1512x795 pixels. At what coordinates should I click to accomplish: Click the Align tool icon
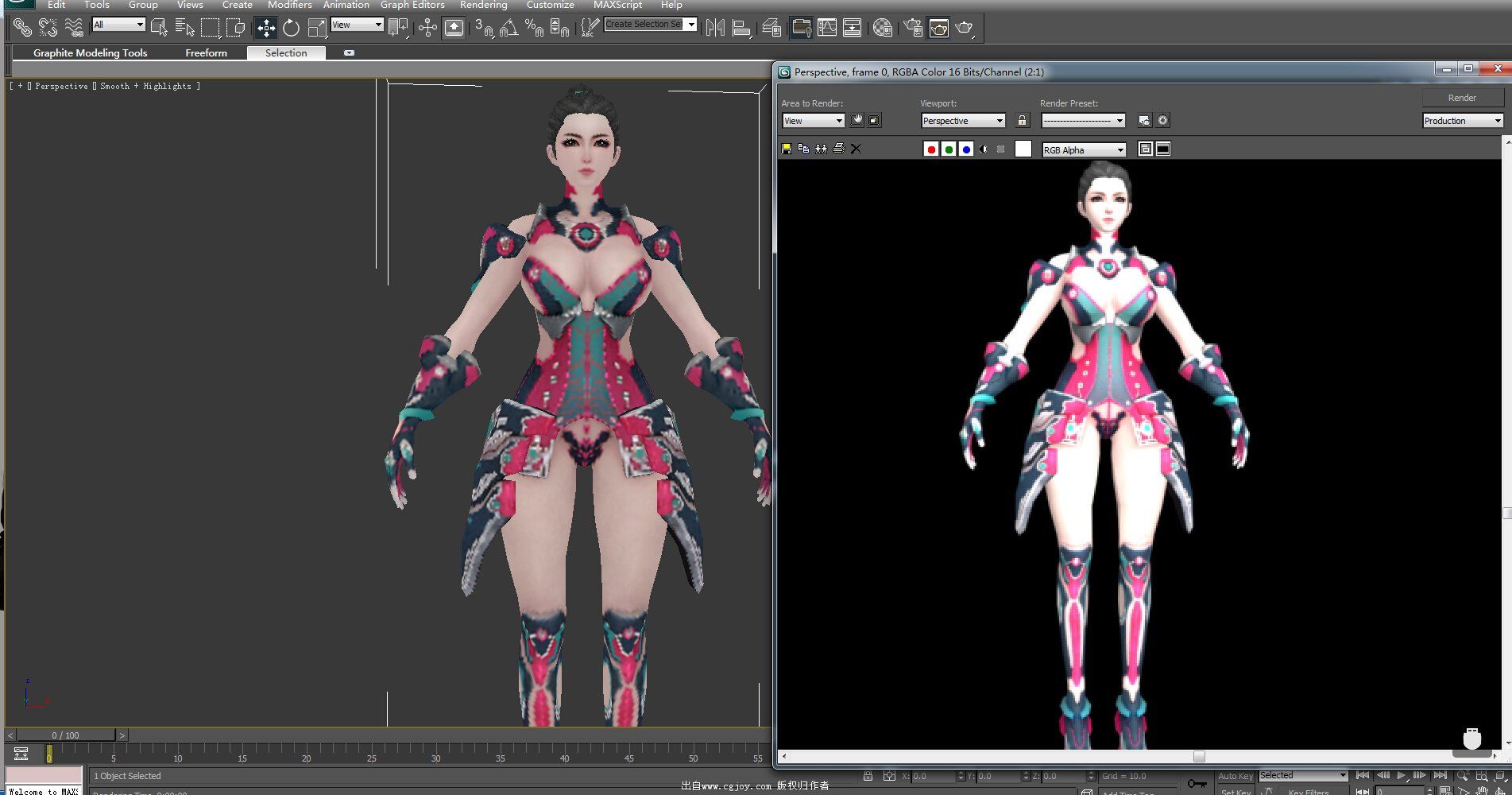coord(741,28)
